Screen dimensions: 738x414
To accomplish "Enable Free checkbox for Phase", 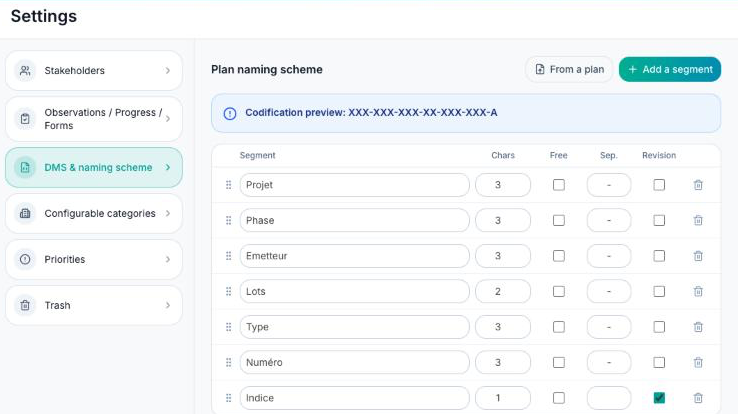I will click(x=559, y=220).
